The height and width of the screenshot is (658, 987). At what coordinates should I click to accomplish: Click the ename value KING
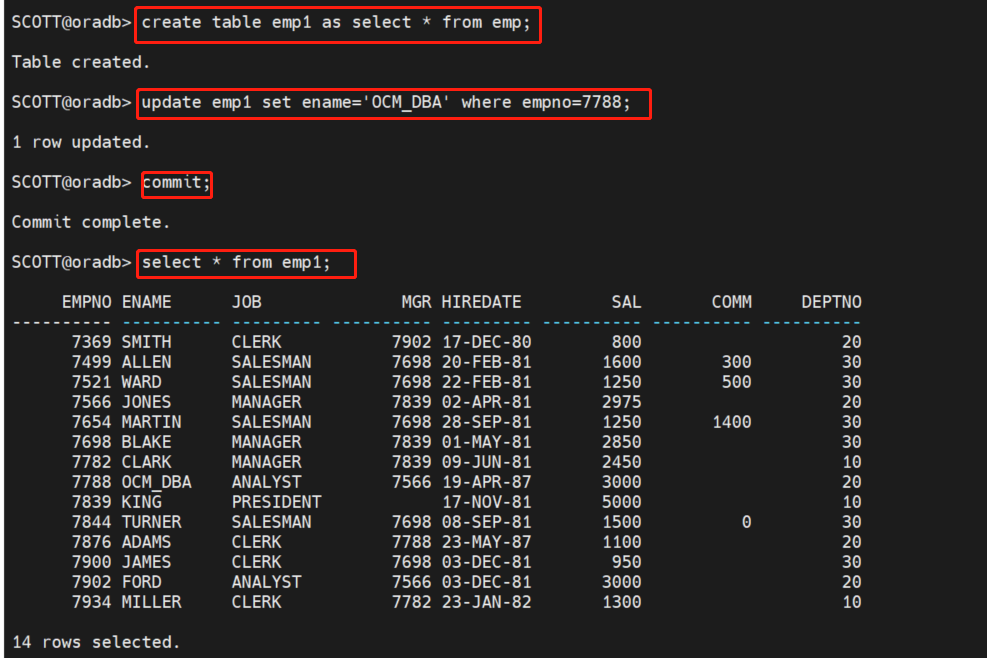tap(141, 502)
